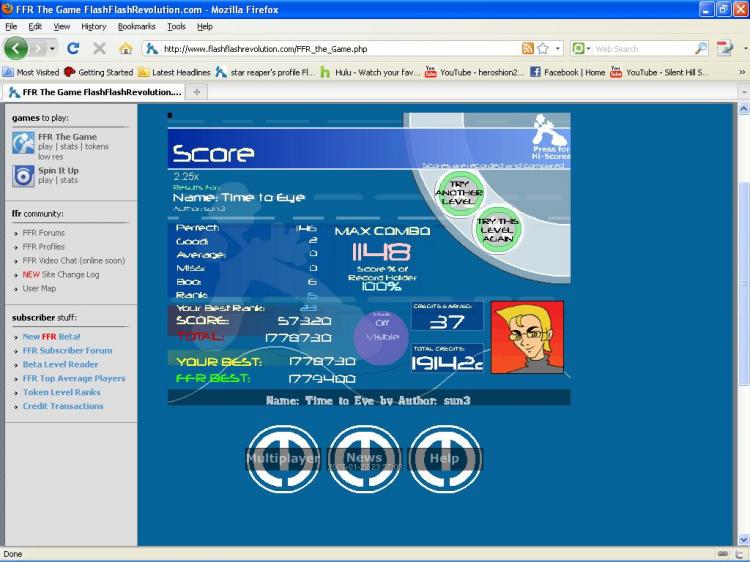Expand the bookmarks toolbar overflow chevron
This screenshot has width=750, height=562.
[742, 72]
